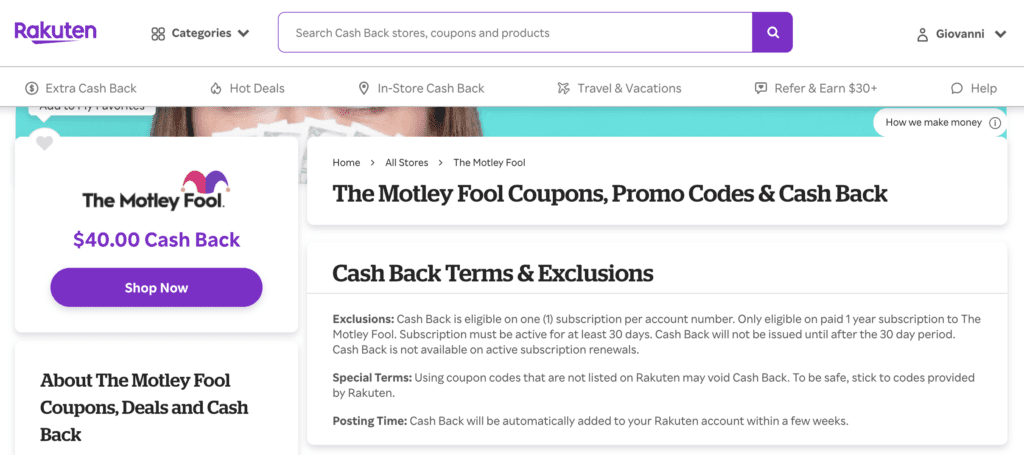
Task: Go to Home breadcrumb link
Action: [x=346, y=162]
